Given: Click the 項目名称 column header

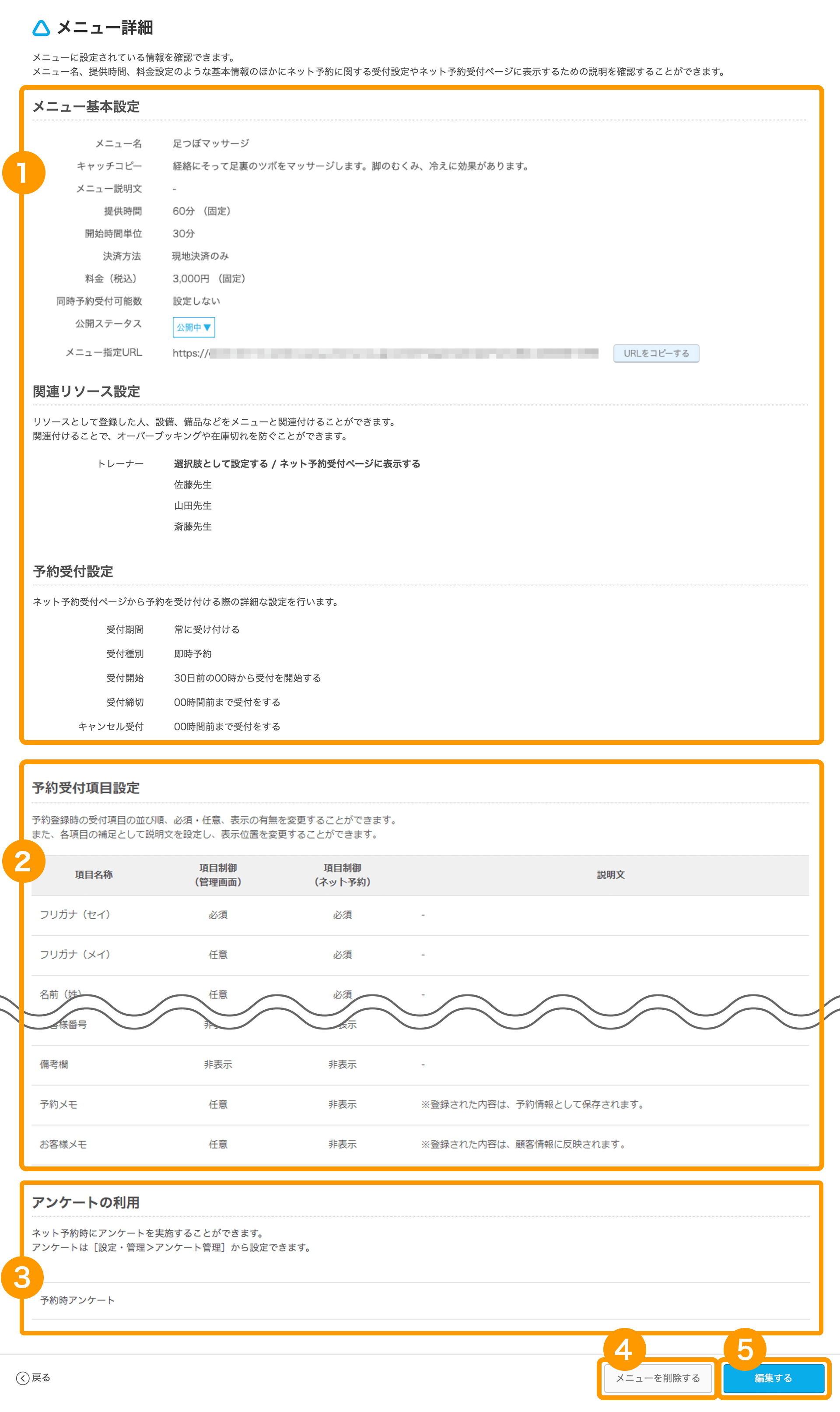Looking at the screenshot, I should coord(93,875).
